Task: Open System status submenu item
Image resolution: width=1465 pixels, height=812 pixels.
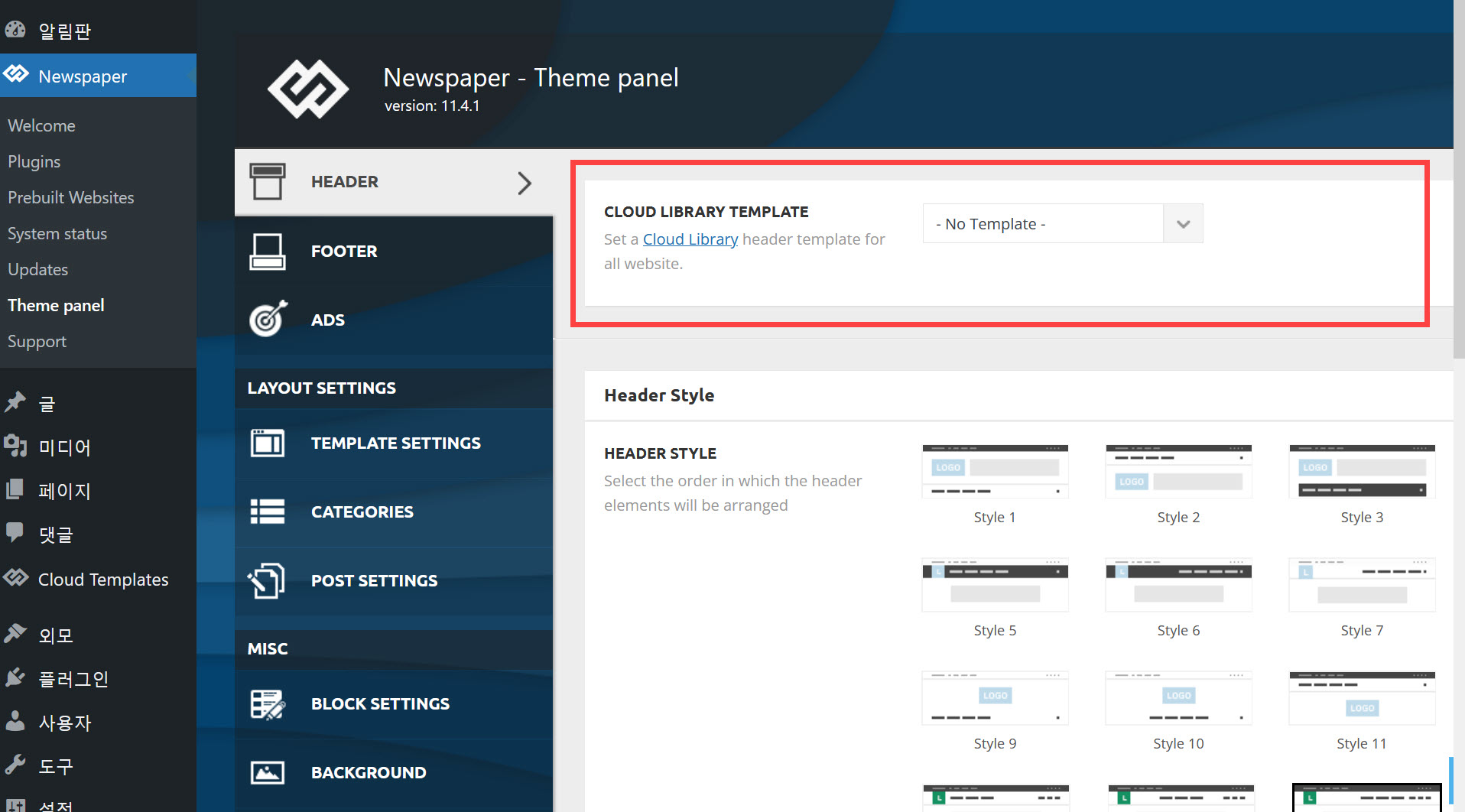Action: click(57, 234)
